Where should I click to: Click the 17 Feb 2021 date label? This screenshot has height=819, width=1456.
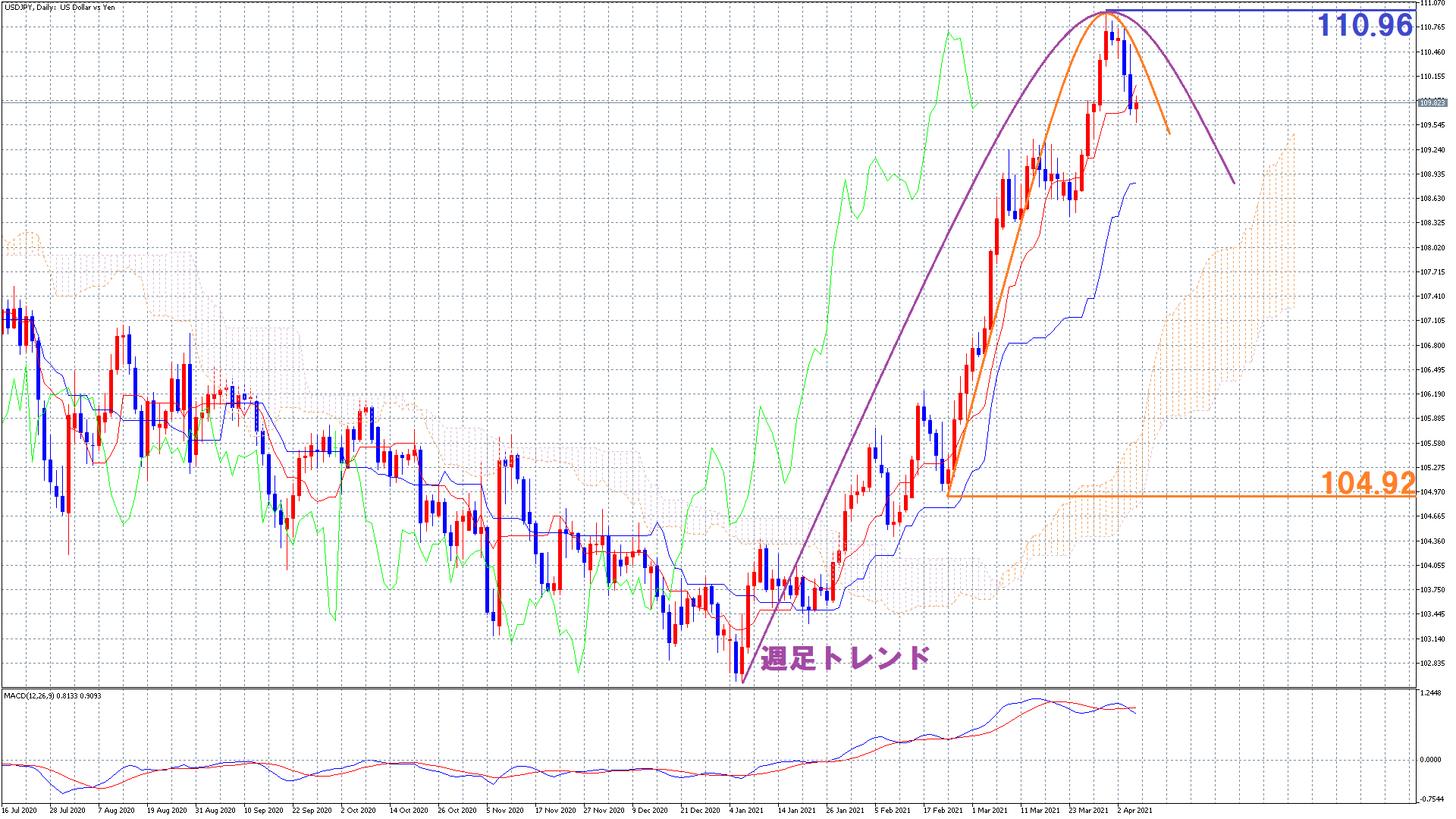click(943, 810)
